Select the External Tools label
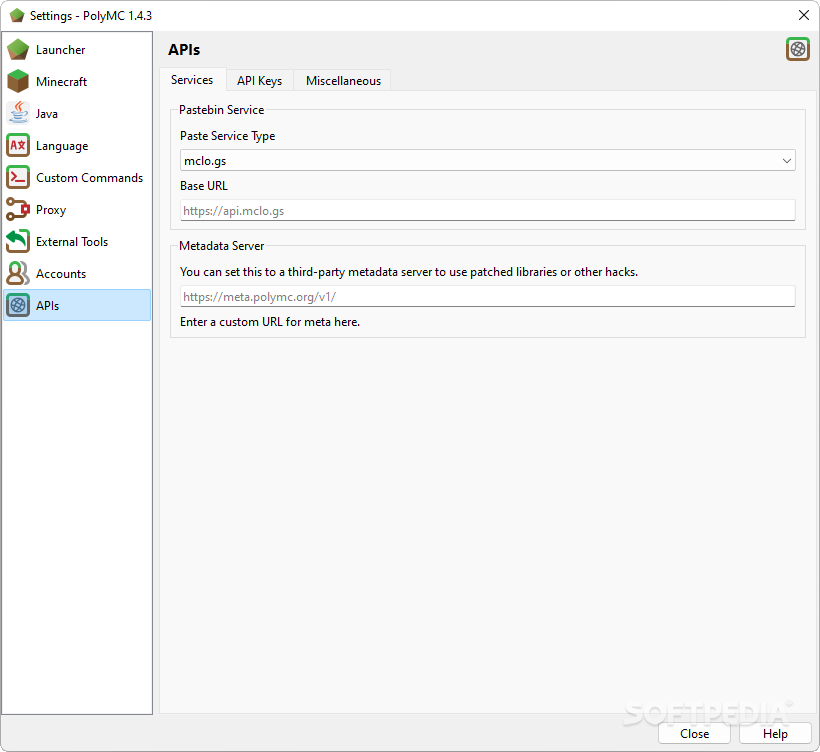This screenshot has height=752, width=820. click(x=72, y=242)
